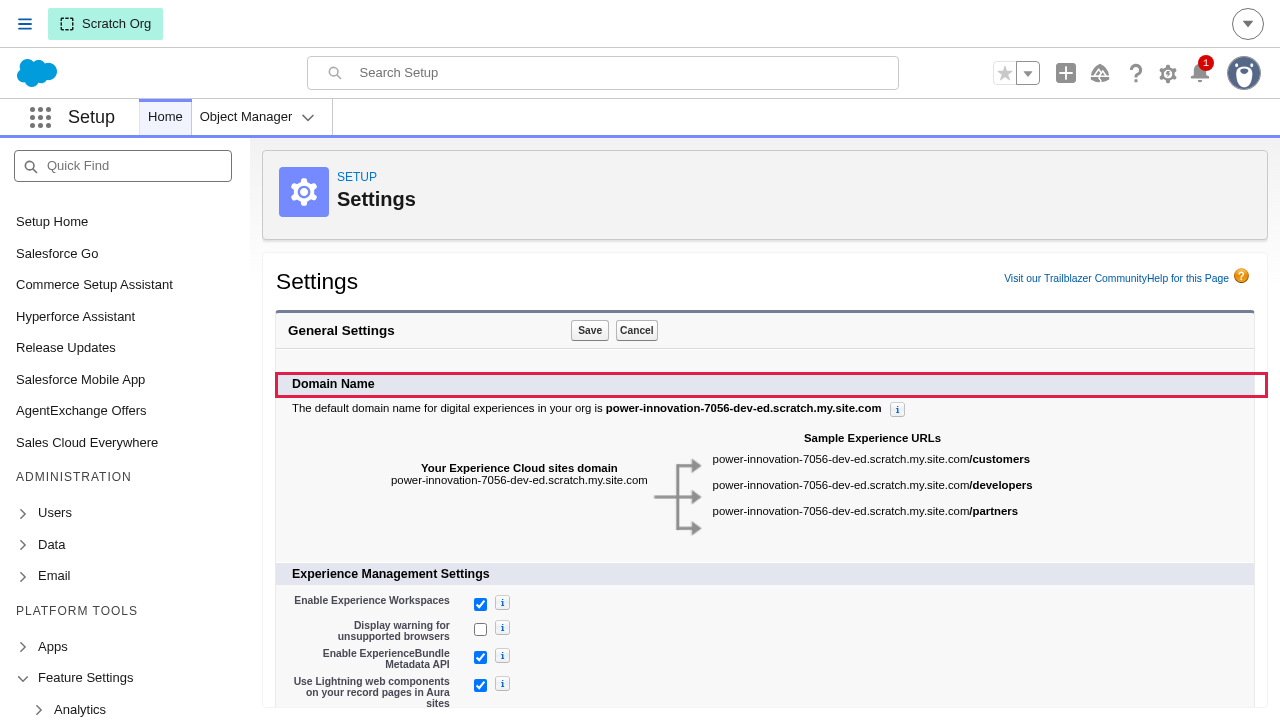Click the Settings gear page icon
The width and height of the screenshot is (1280, 720).
[304, 192]
